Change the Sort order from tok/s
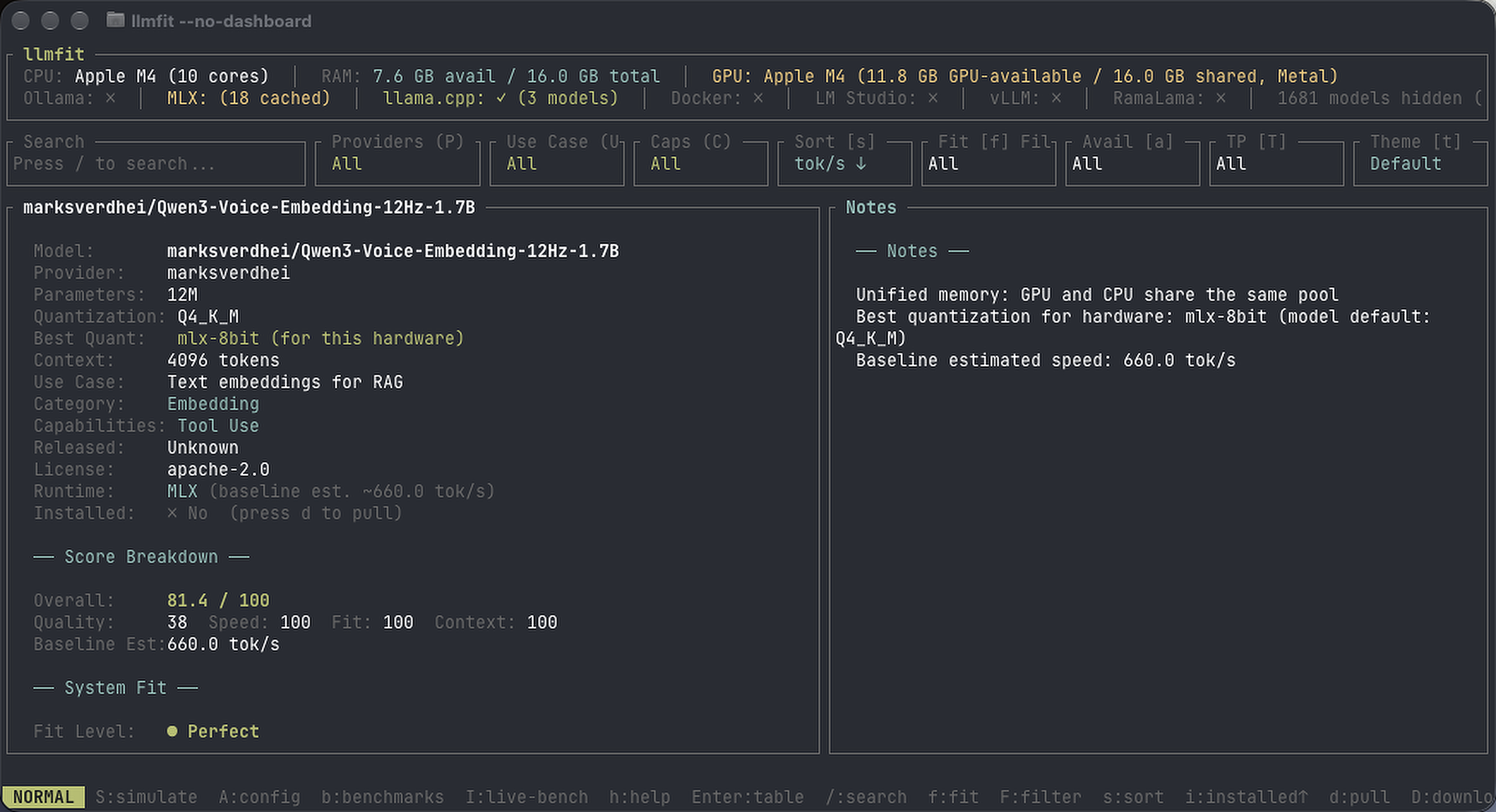1496x812 pixels. point(844,164)
